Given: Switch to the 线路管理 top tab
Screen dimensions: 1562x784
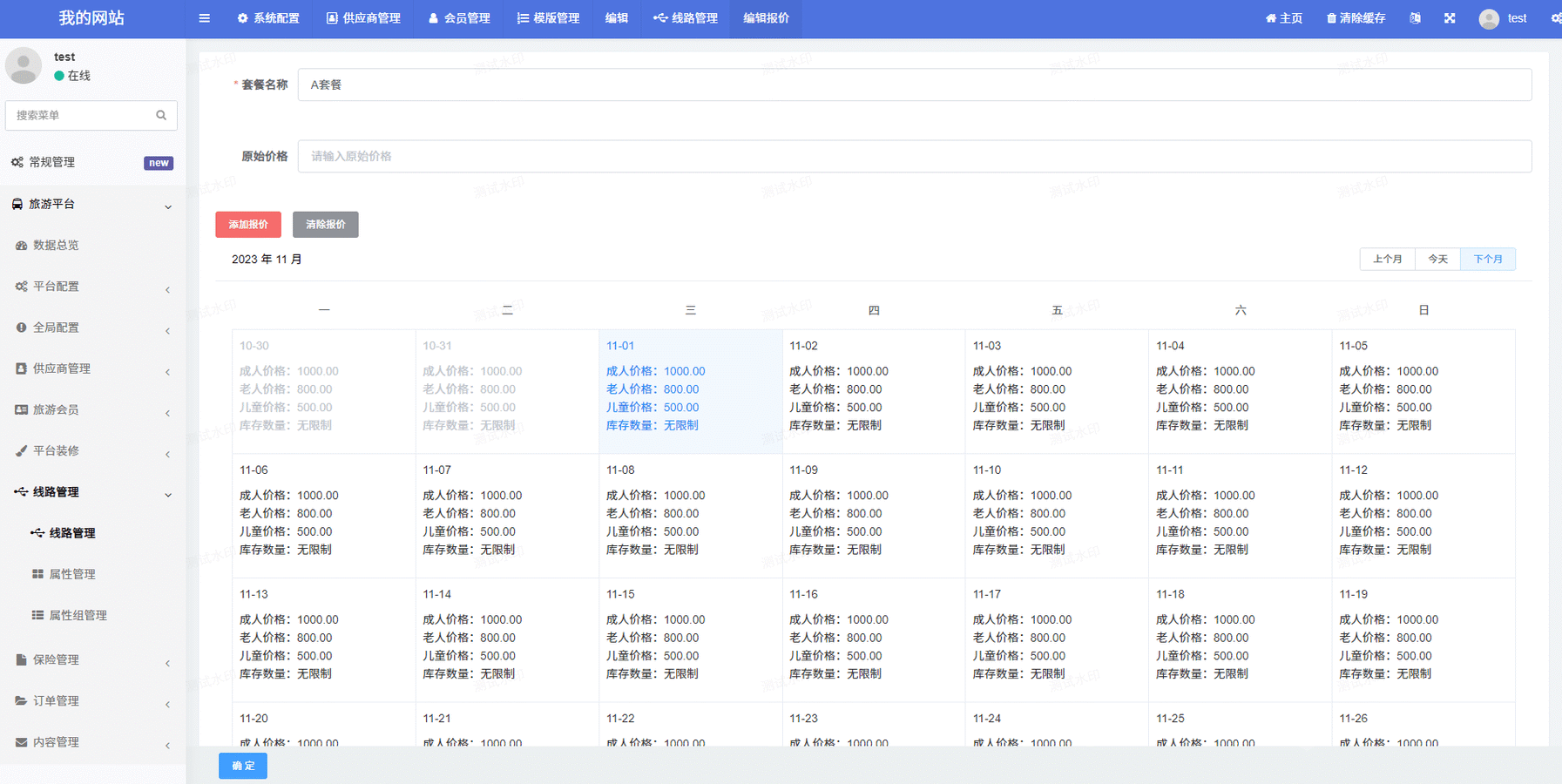Looking at the screenshot, I should pyautogui.click(x=686, y=18).
